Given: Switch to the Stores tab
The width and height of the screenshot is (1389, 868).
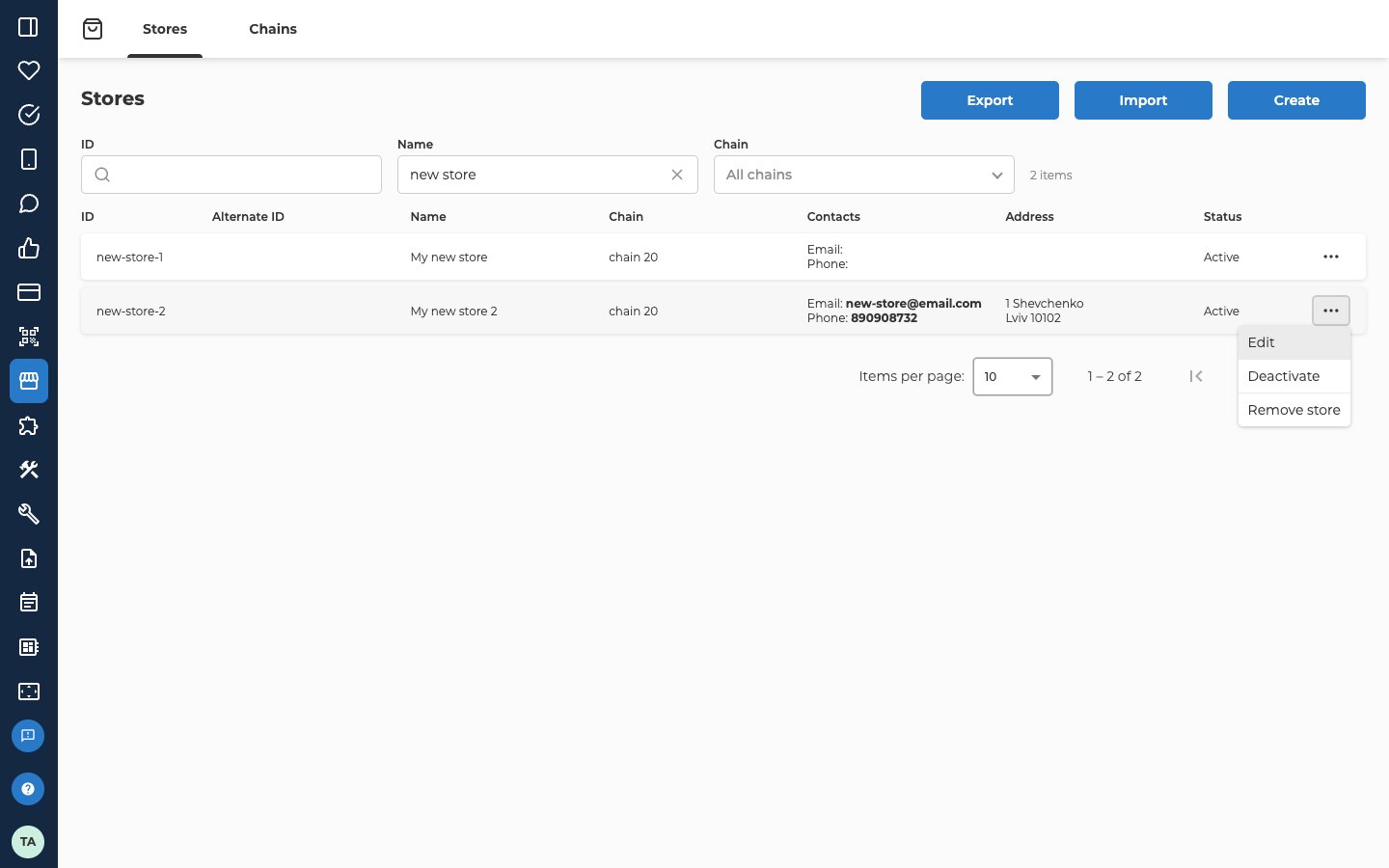Looking at the screenshot, I should pyautogui.click(x=165, y=29).
